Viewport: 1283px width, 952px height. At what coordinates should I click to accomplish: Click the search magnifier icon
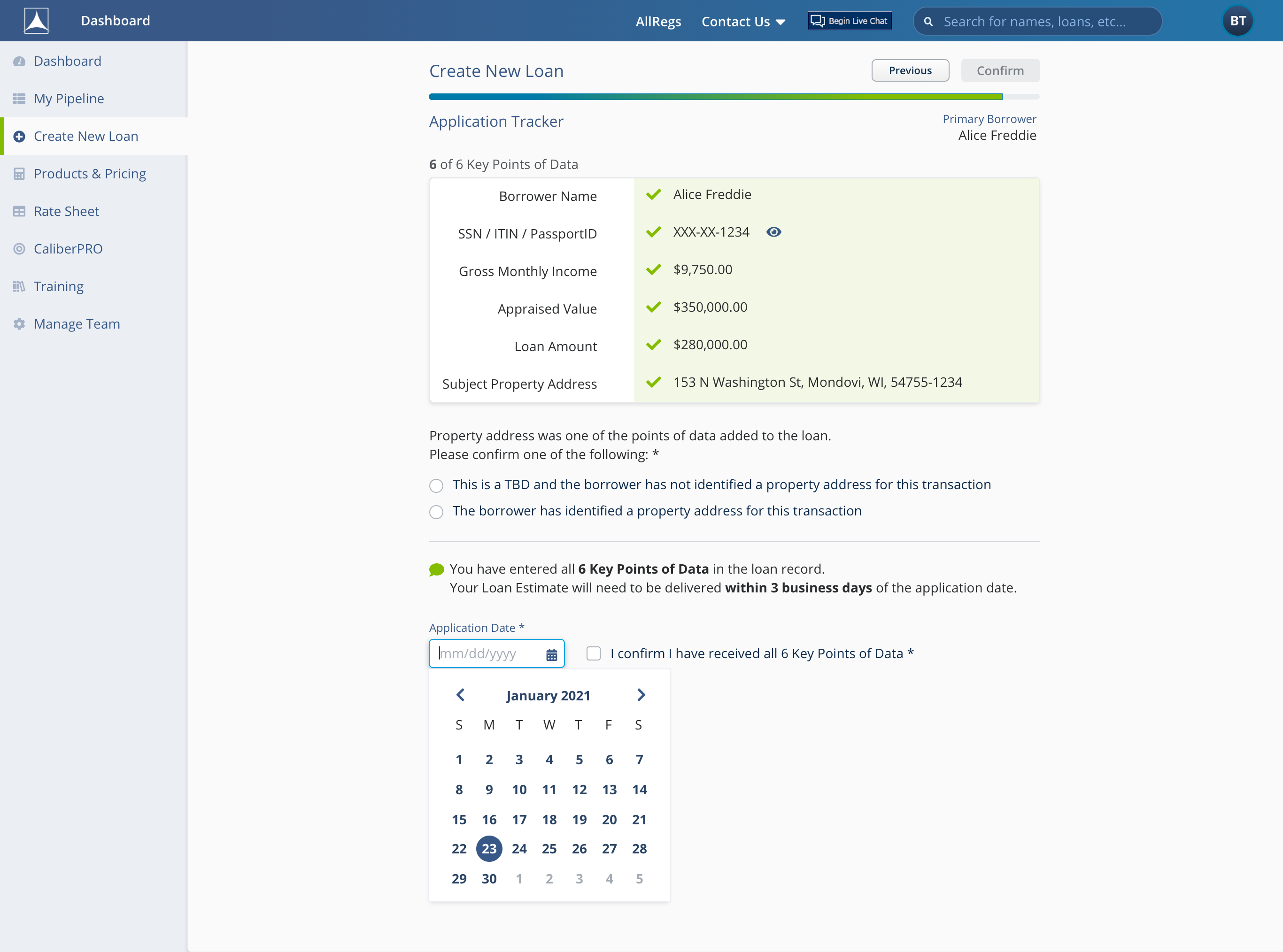[x=928, y=21]
